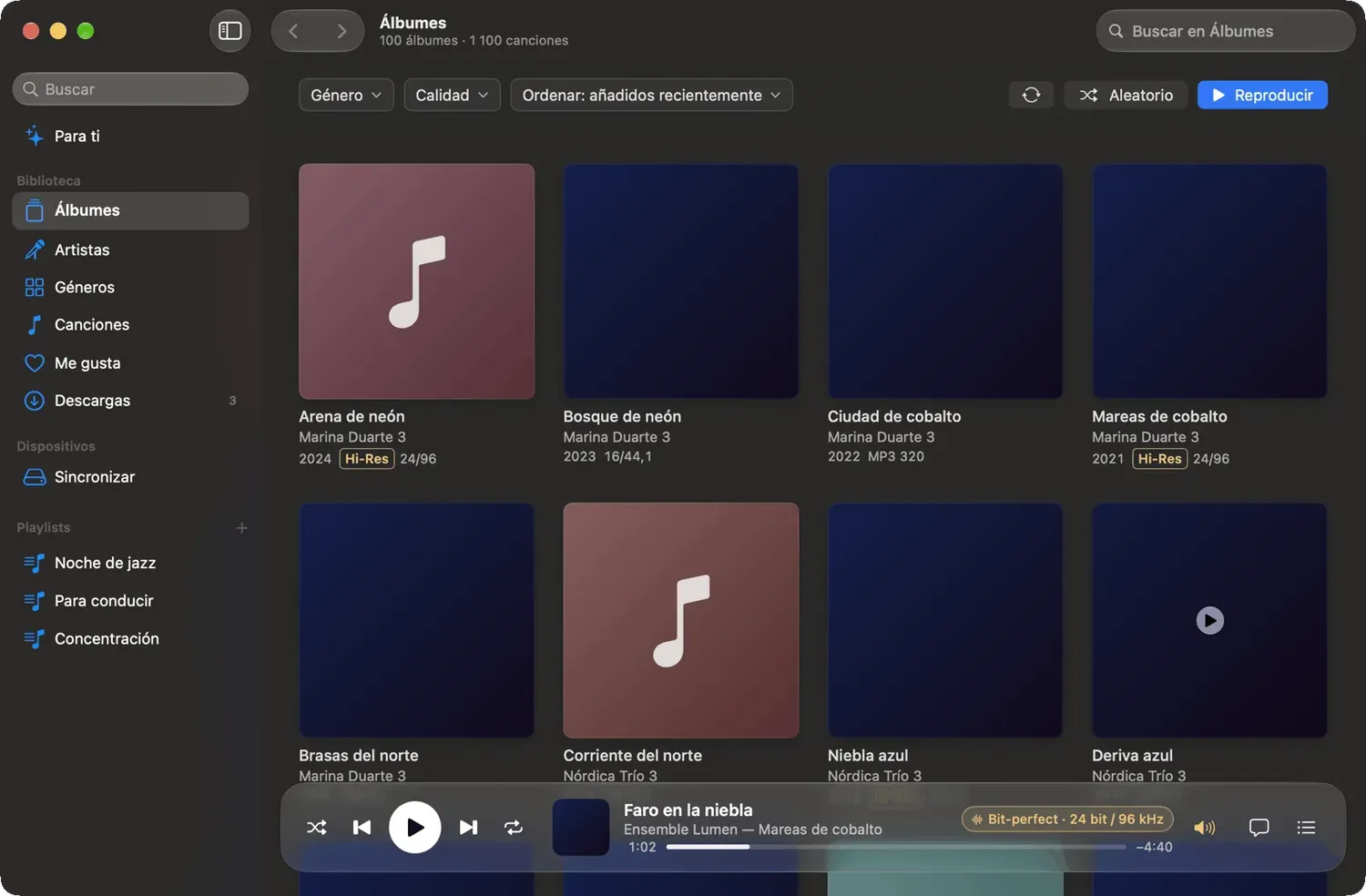Seek on the track progress bar
This screenshot has height=896, width=1366.
click(896, 847)
